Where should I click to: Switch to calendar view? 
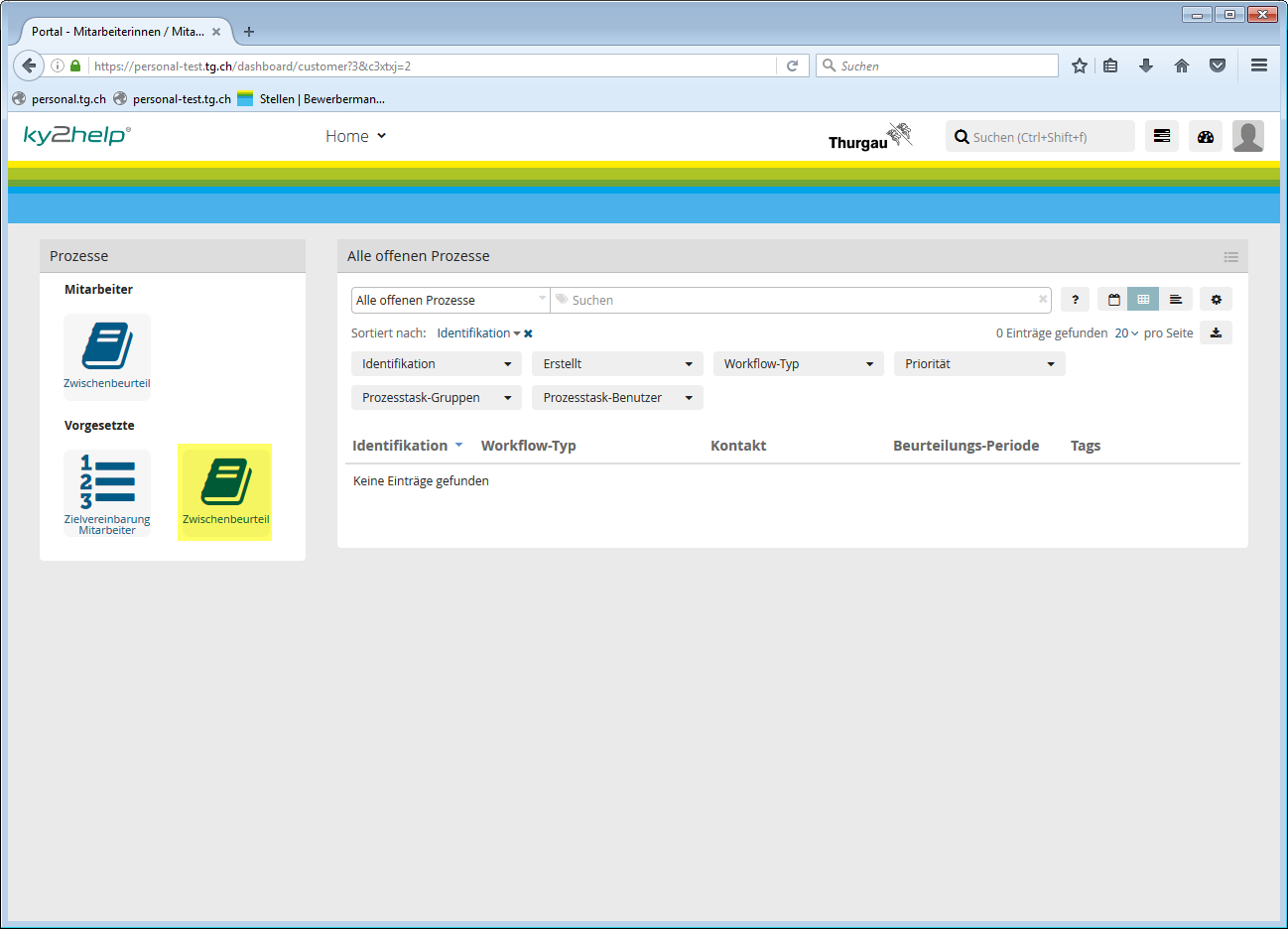(x=1113, y=300)
